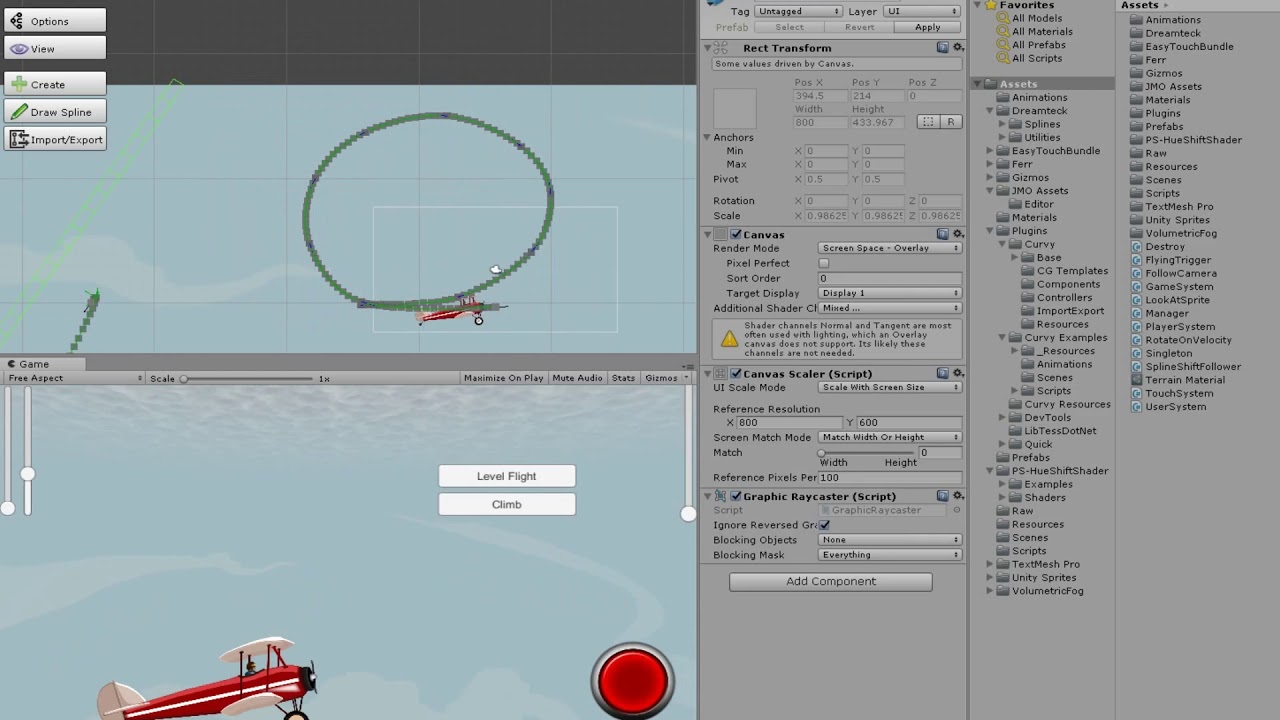Open Canvas Scaler gear settings menu
This screenshot has height=720, width=1280.
[958, 373]
